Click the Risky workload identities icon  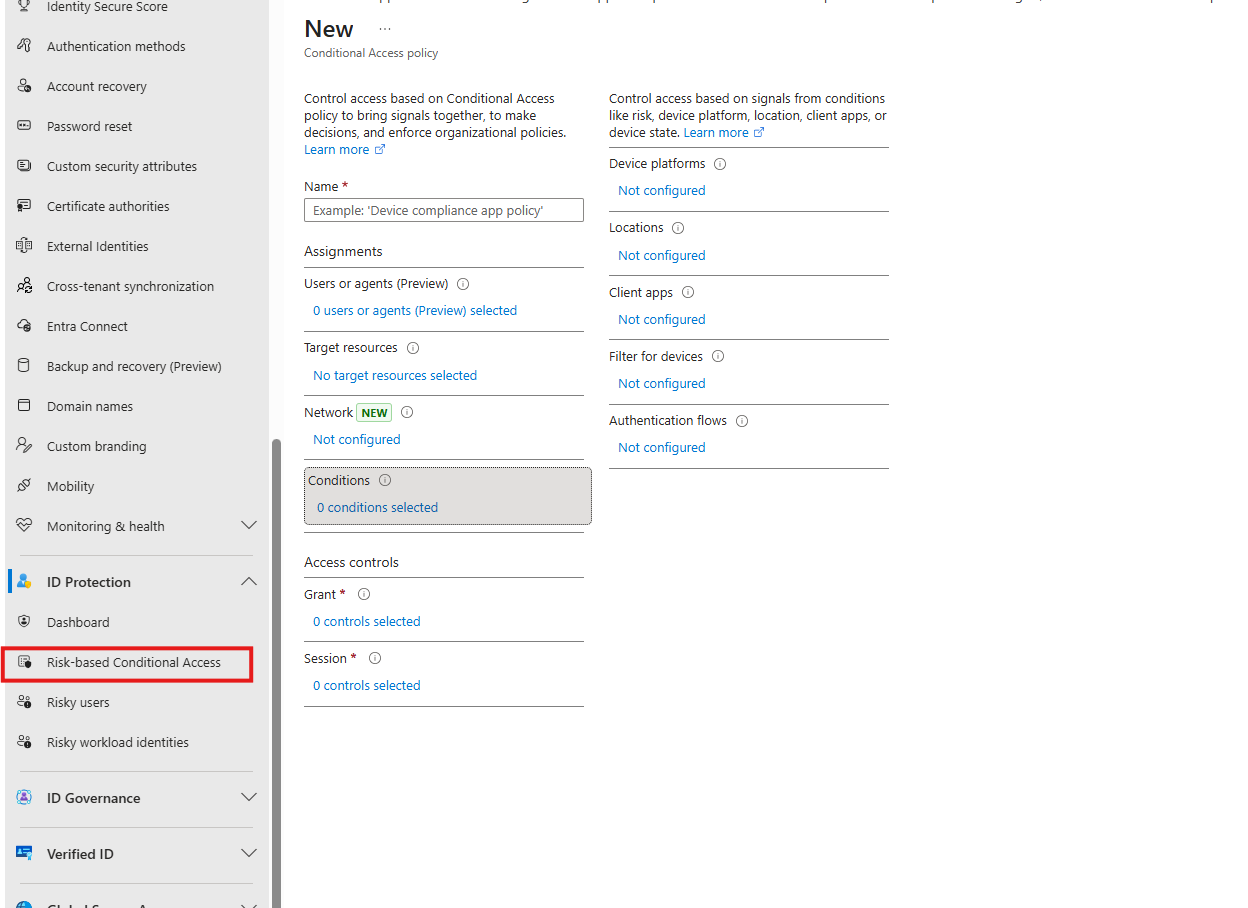pos(25,742)
